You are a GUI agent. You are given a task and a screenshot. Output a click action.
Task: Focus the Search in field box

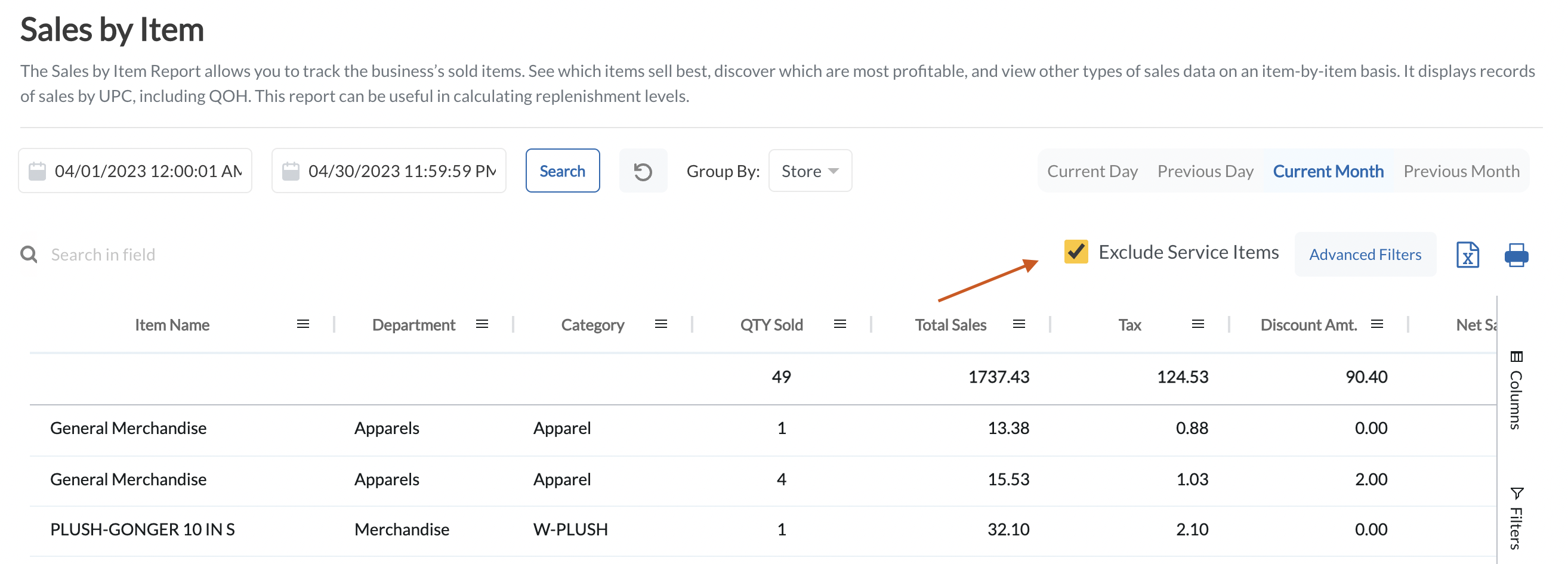(103, 255)
